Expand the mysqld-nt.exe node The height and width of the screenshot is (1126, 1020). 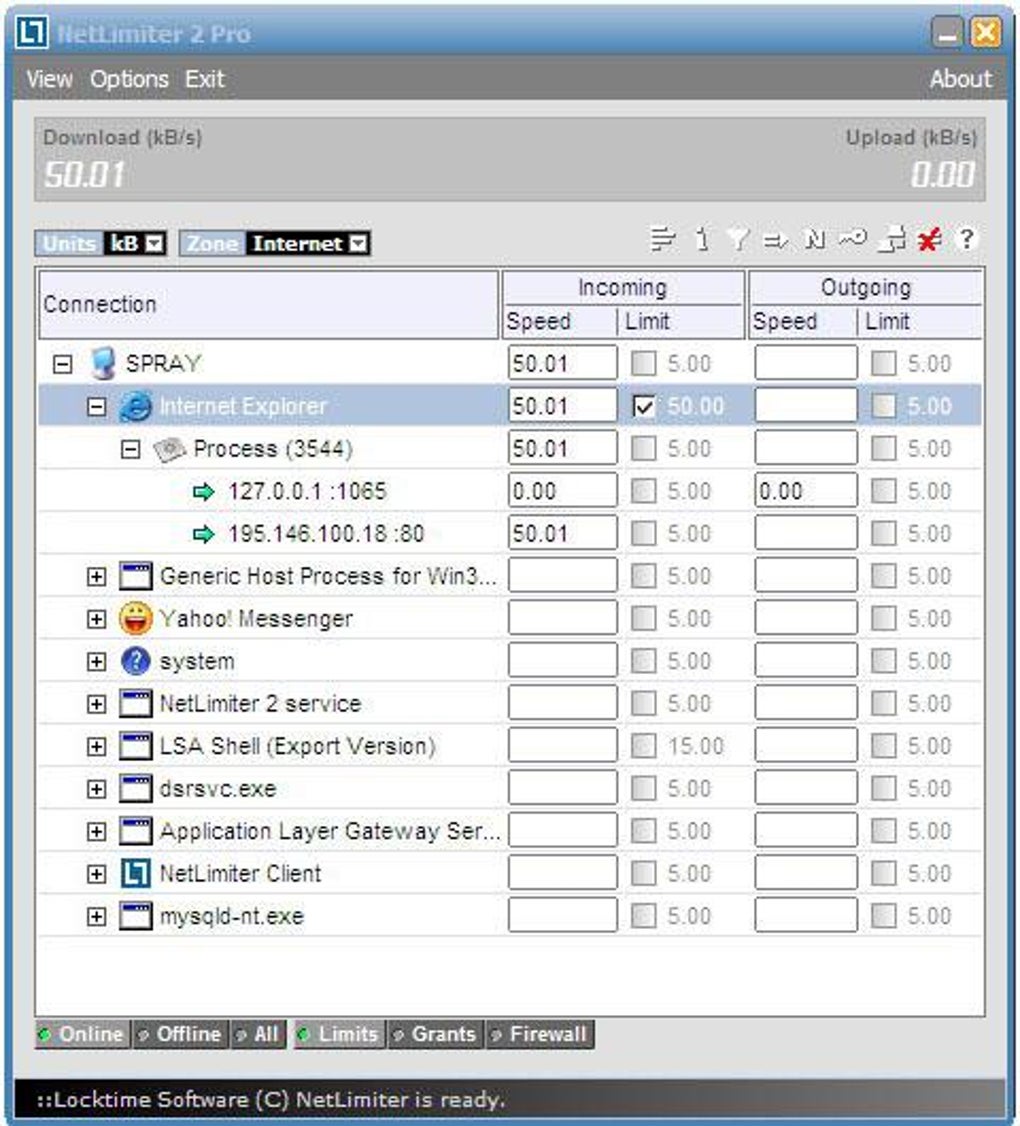(x=96, y=917)
